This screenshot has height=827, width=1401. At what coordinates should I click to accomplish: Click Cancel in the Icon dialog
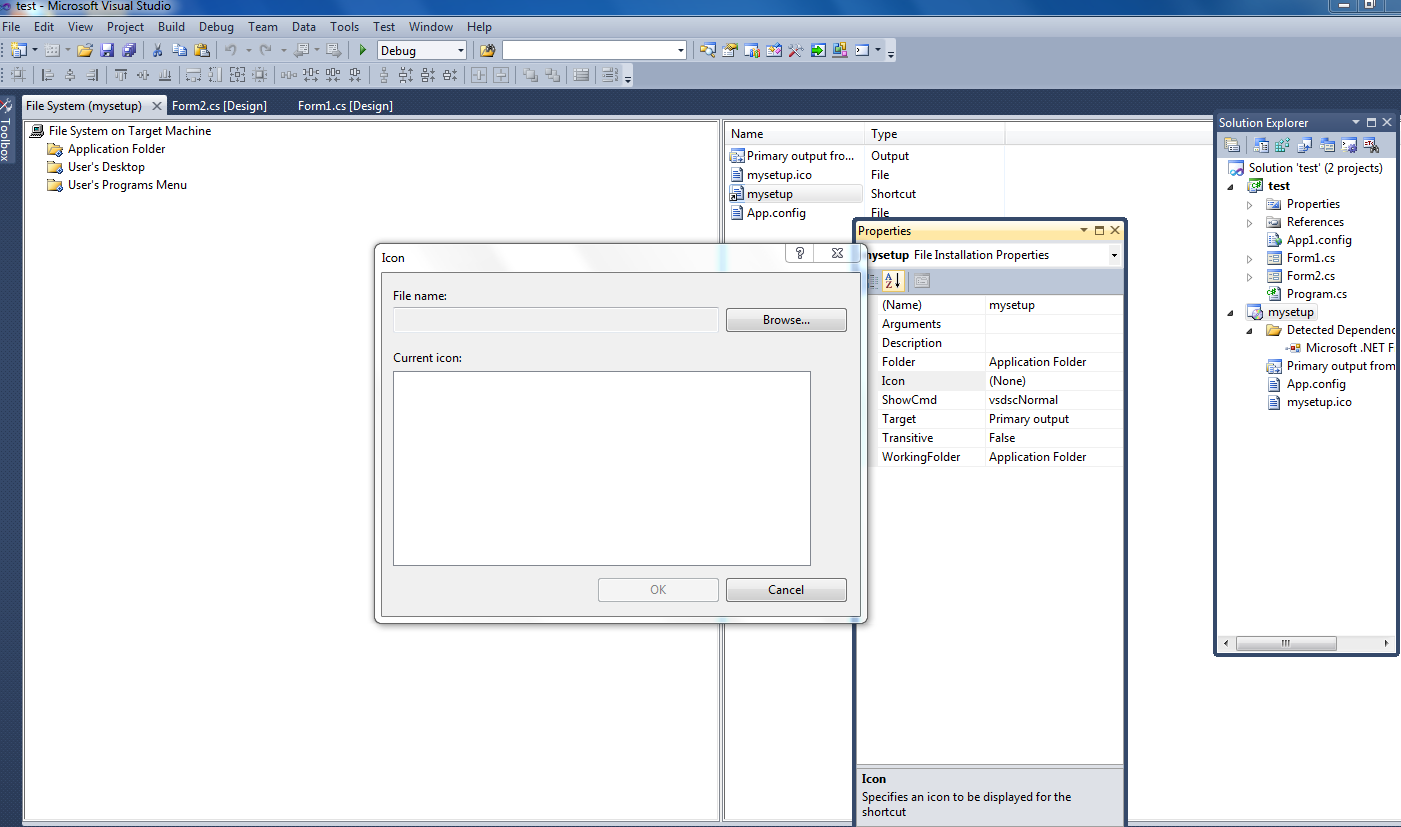click(x=786, y=589)
